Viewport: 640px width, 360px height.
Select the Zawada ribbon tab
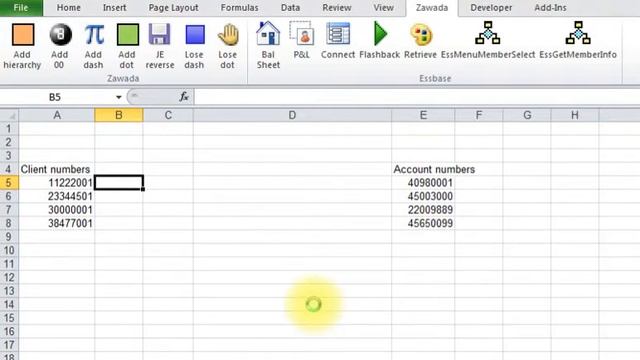tap(432, 8)
